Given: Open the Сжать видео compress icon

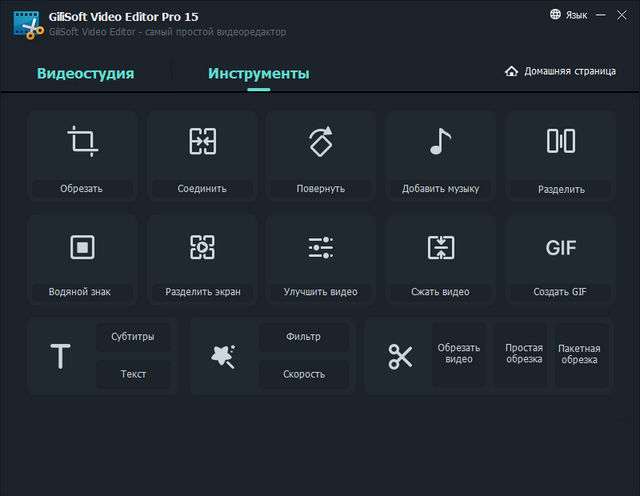Looking at the screenshot, I should (440, 247).
